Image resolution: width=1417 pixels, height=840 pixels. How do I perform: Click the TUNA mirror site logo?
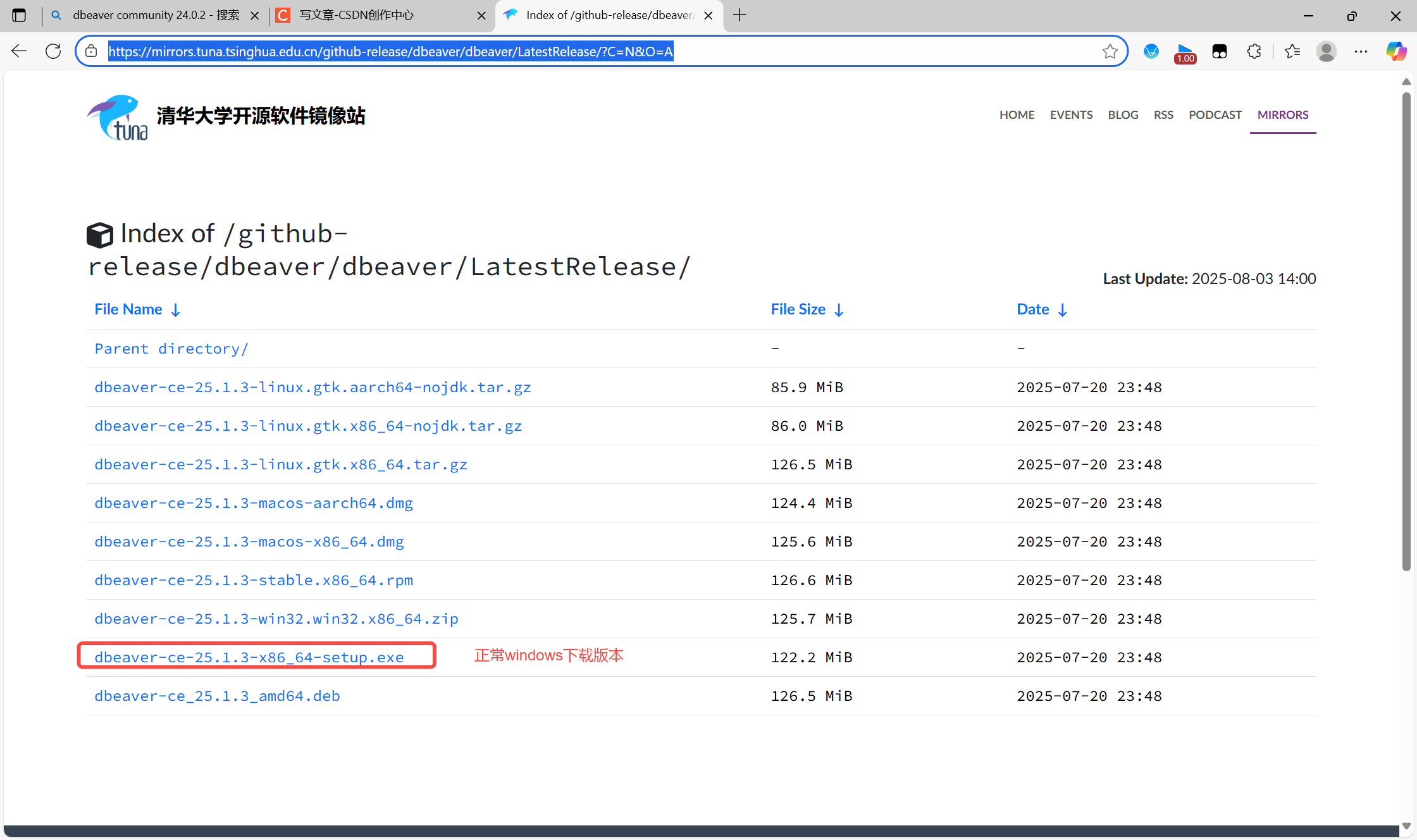(x=118, y=117)
